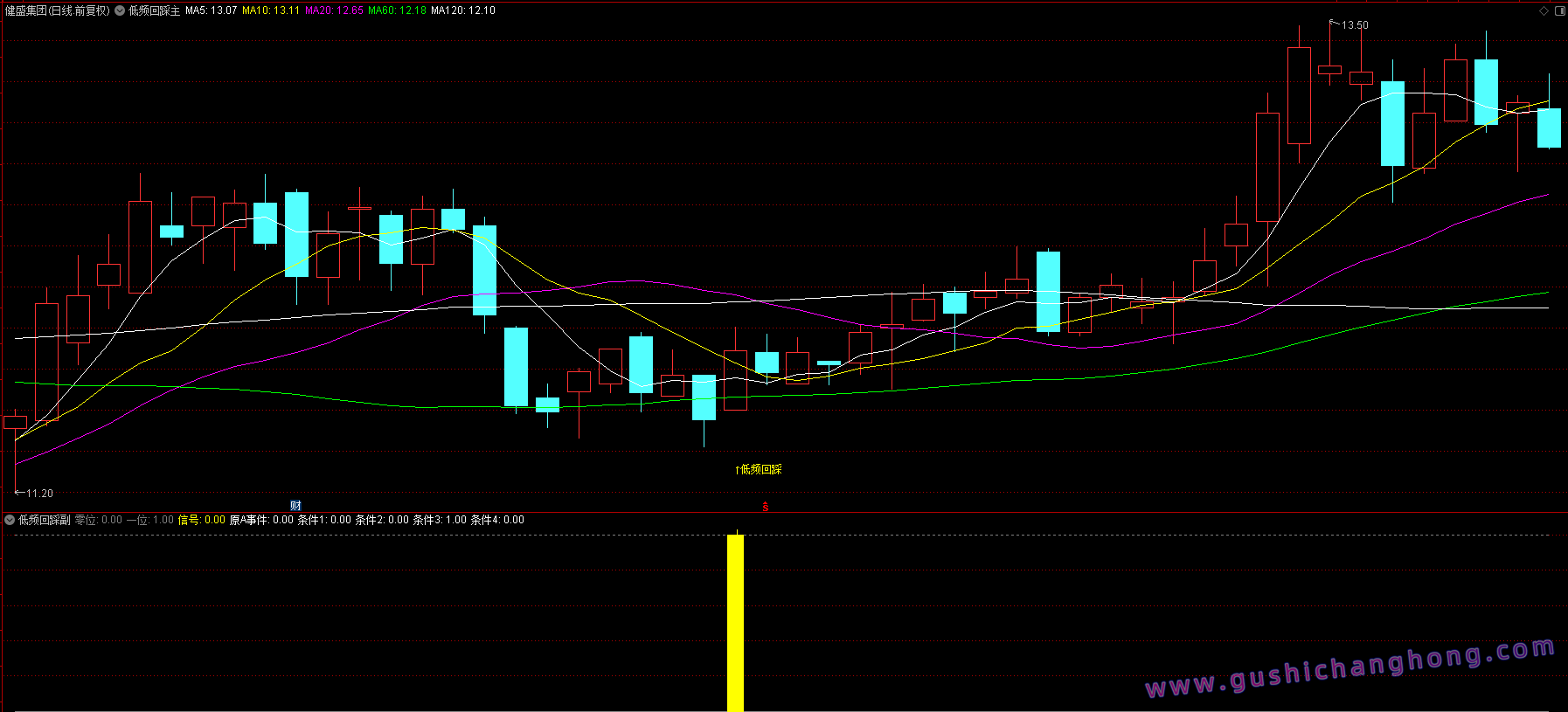Click the 13.50 high price label
1568x712 pixels.
pyautogui.click(x=1355, y=25)
